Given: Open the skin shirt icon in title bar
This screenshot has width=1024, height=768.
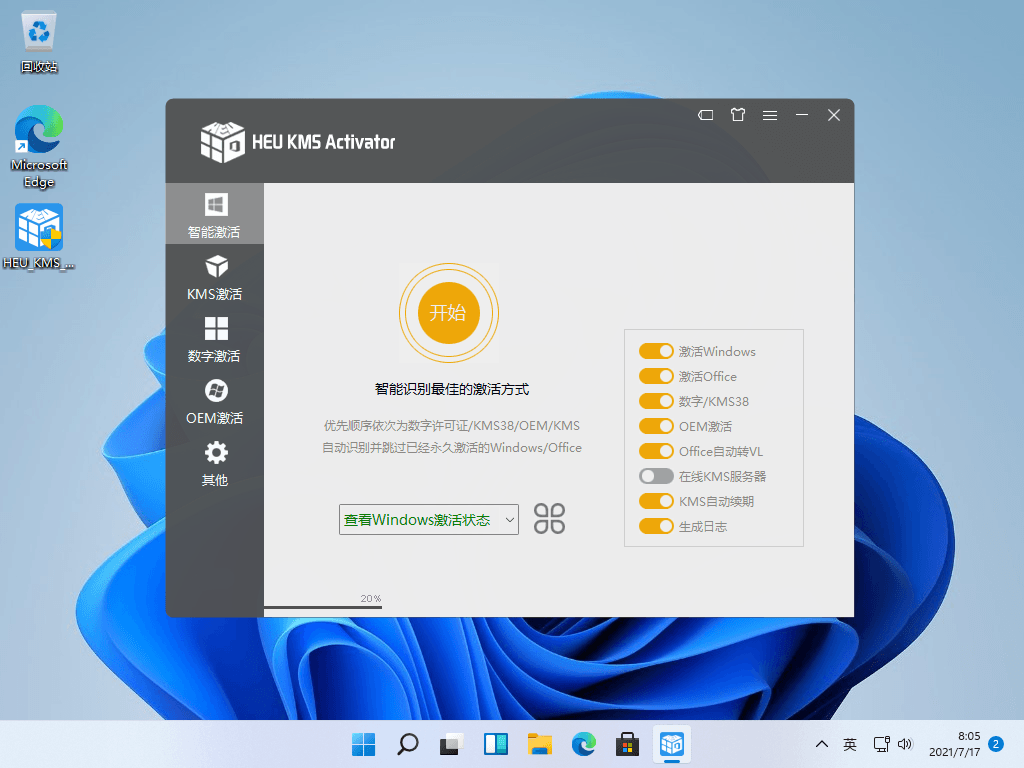Looking at the screenshot, I should point(738,115).
